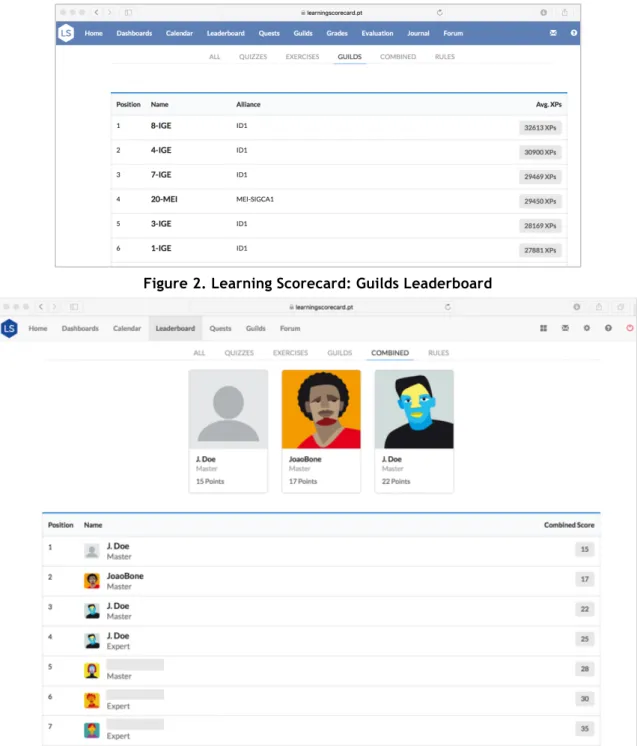Select the GUILDS tab in the upper window
Viewport: 637px width, 746px height.
[350, 57]
